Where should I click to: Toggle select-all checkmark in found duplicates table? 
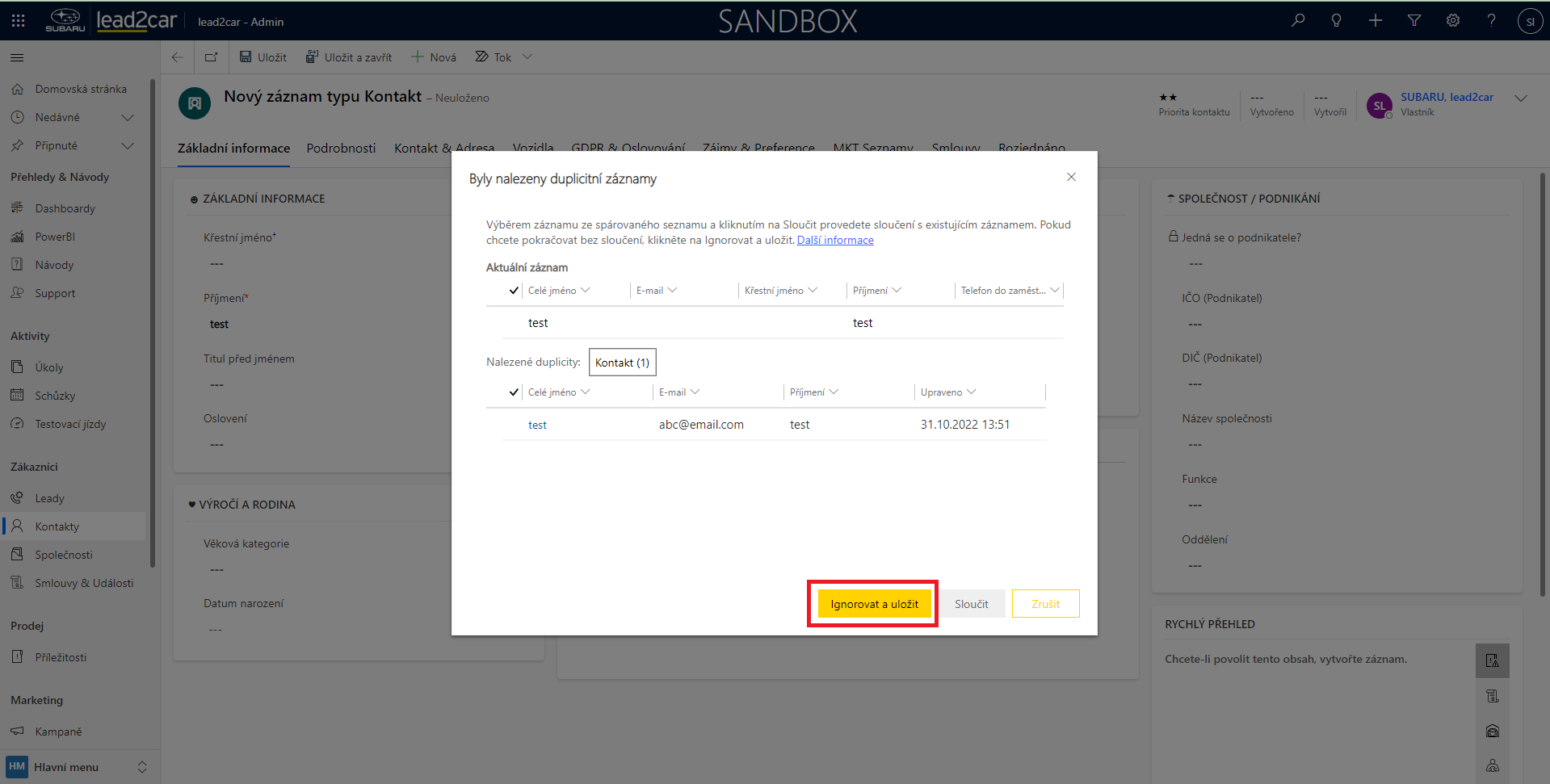[514, 392]
